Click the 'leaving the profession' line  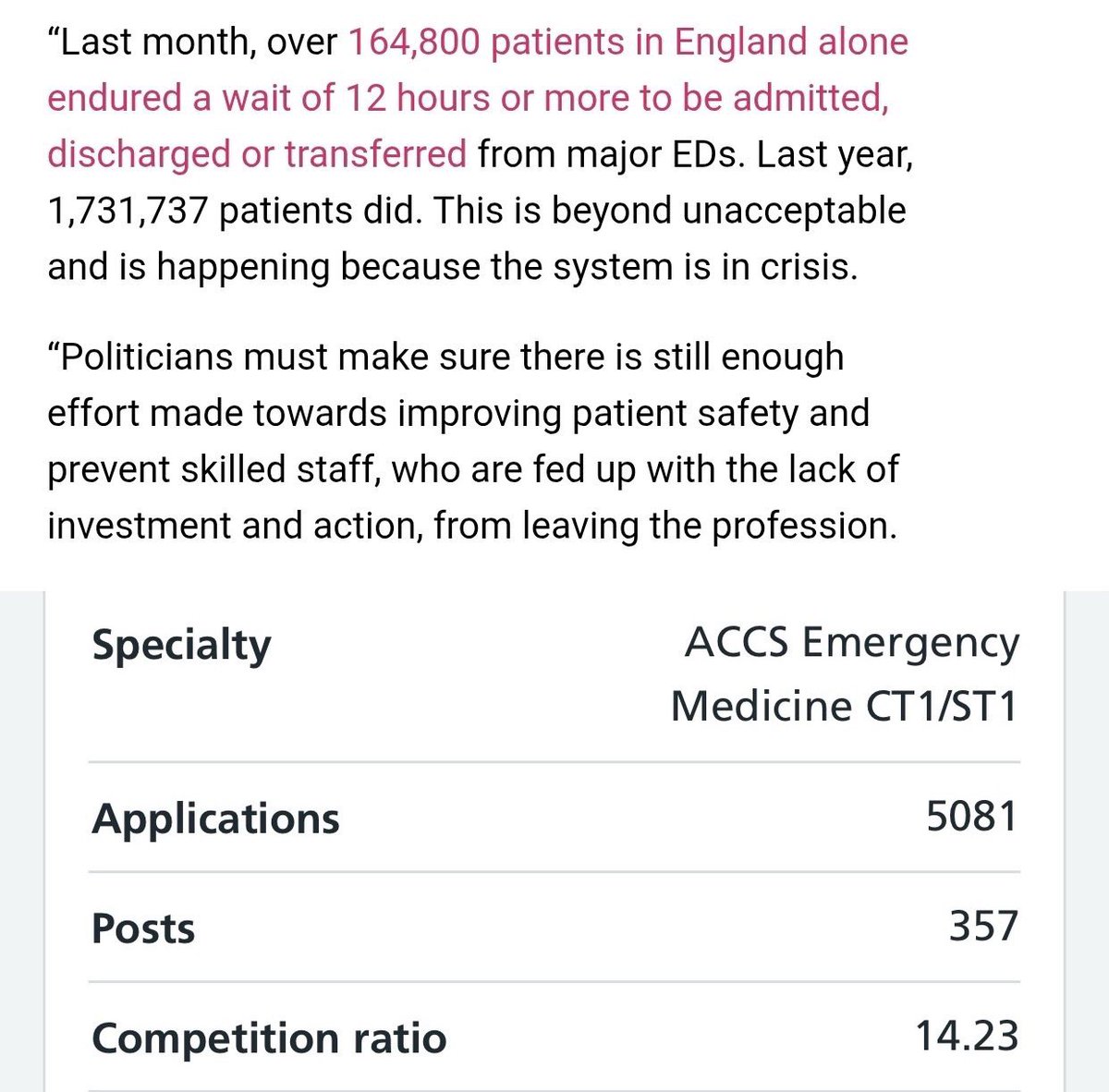coord(472,526)
